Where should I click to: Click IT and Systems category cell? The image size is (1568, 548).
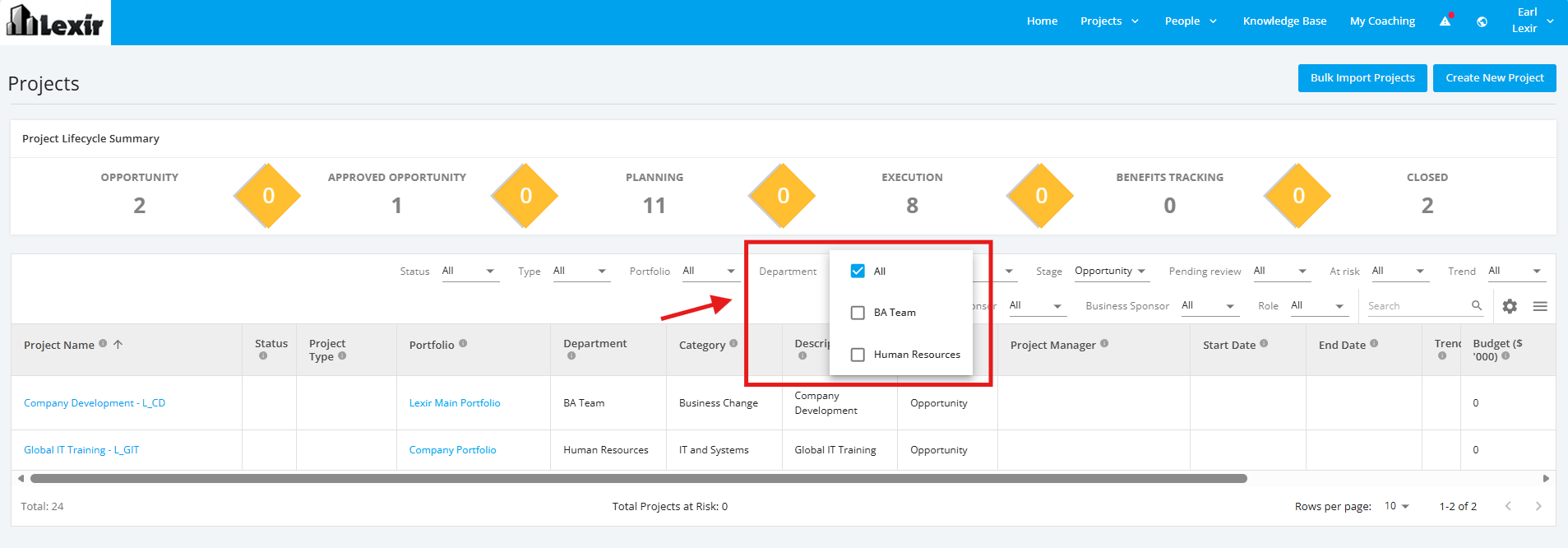(x=714, y=450)
